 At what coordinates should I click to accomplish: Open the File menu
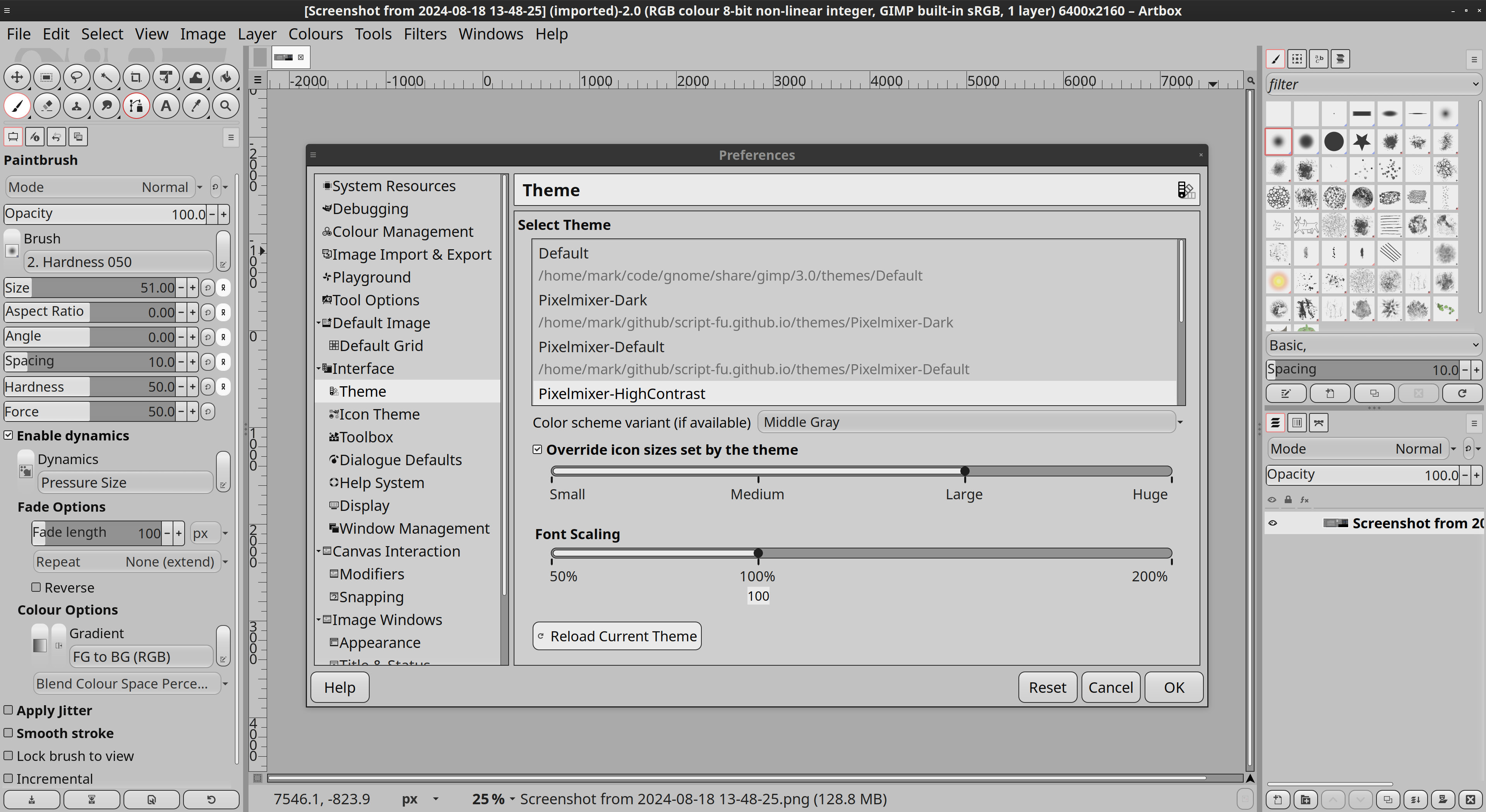coord(19,34)
